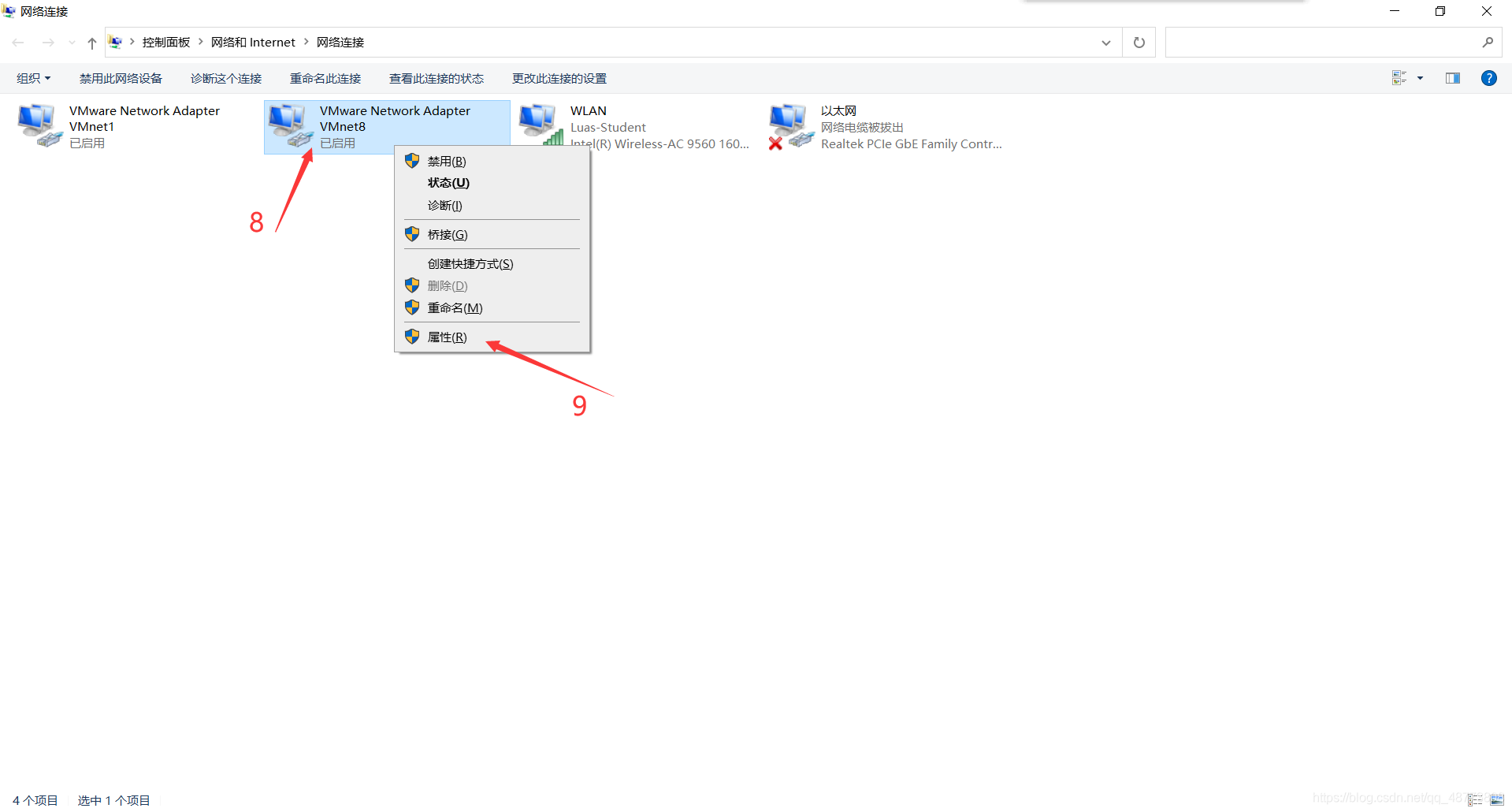Screen dimensions: 1512x812
Task: Refresh the network connections view
Action: 1139,43
